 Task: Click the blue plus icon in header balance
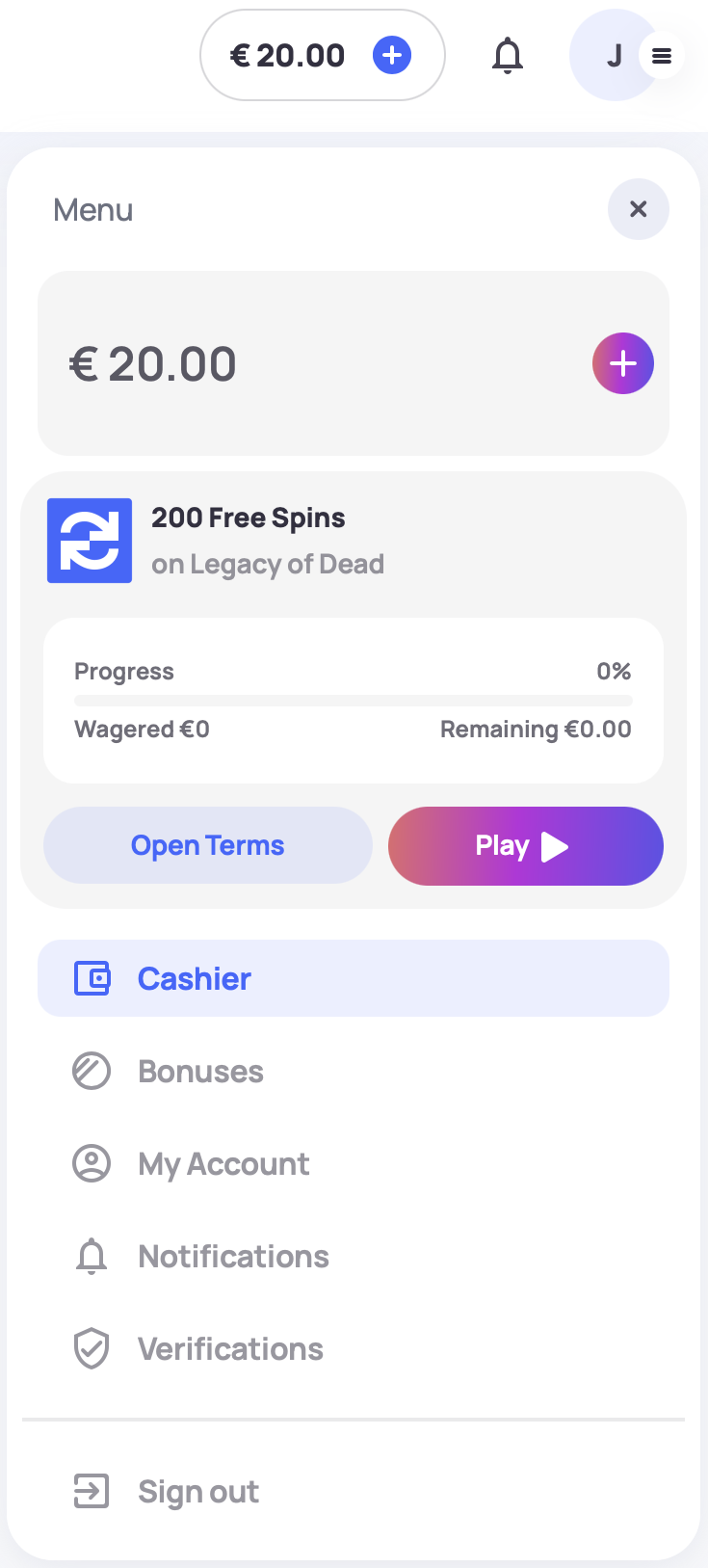coord(392,55)
